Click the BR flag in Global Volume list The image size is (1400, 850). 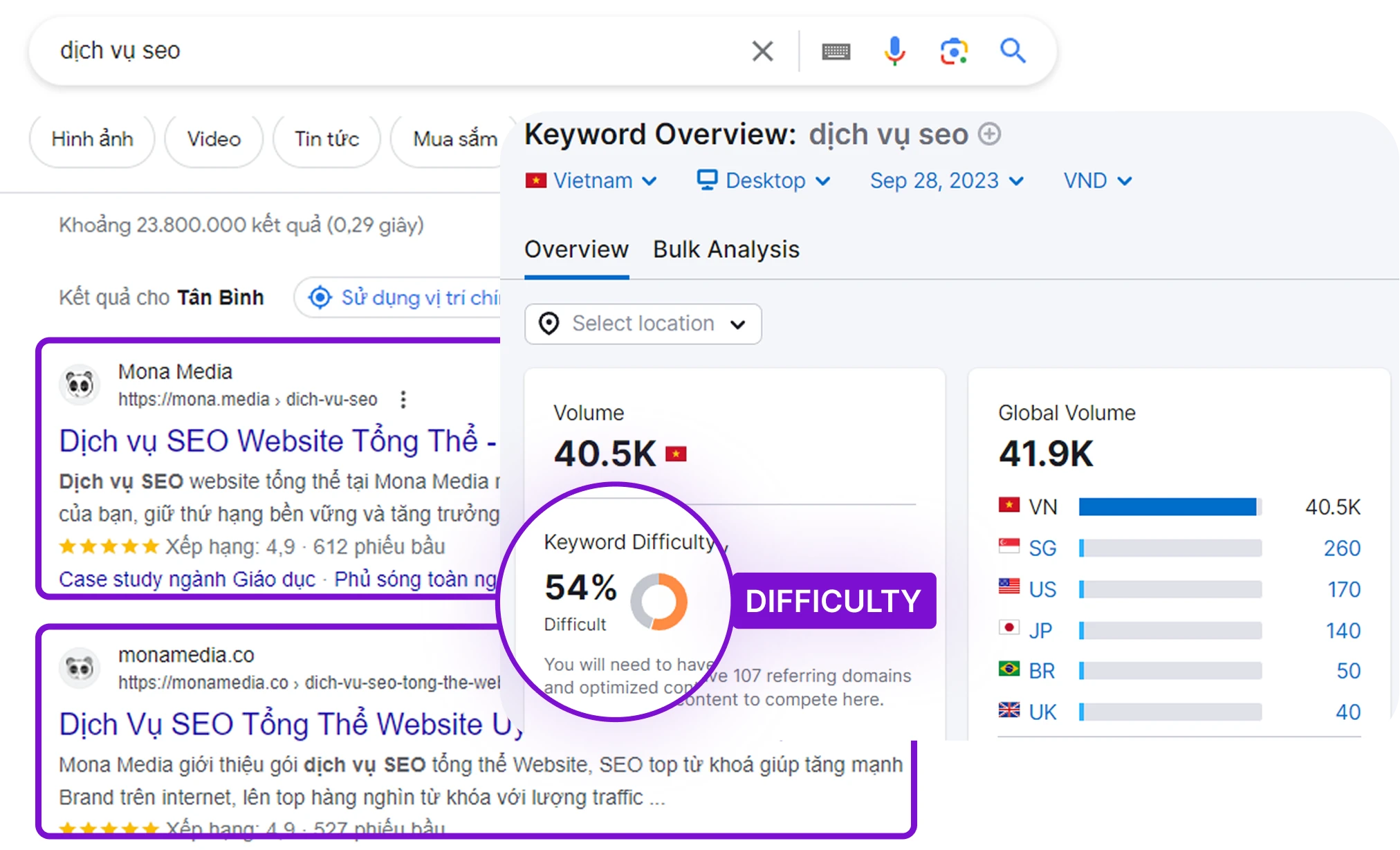click(x=1009, y=669)
